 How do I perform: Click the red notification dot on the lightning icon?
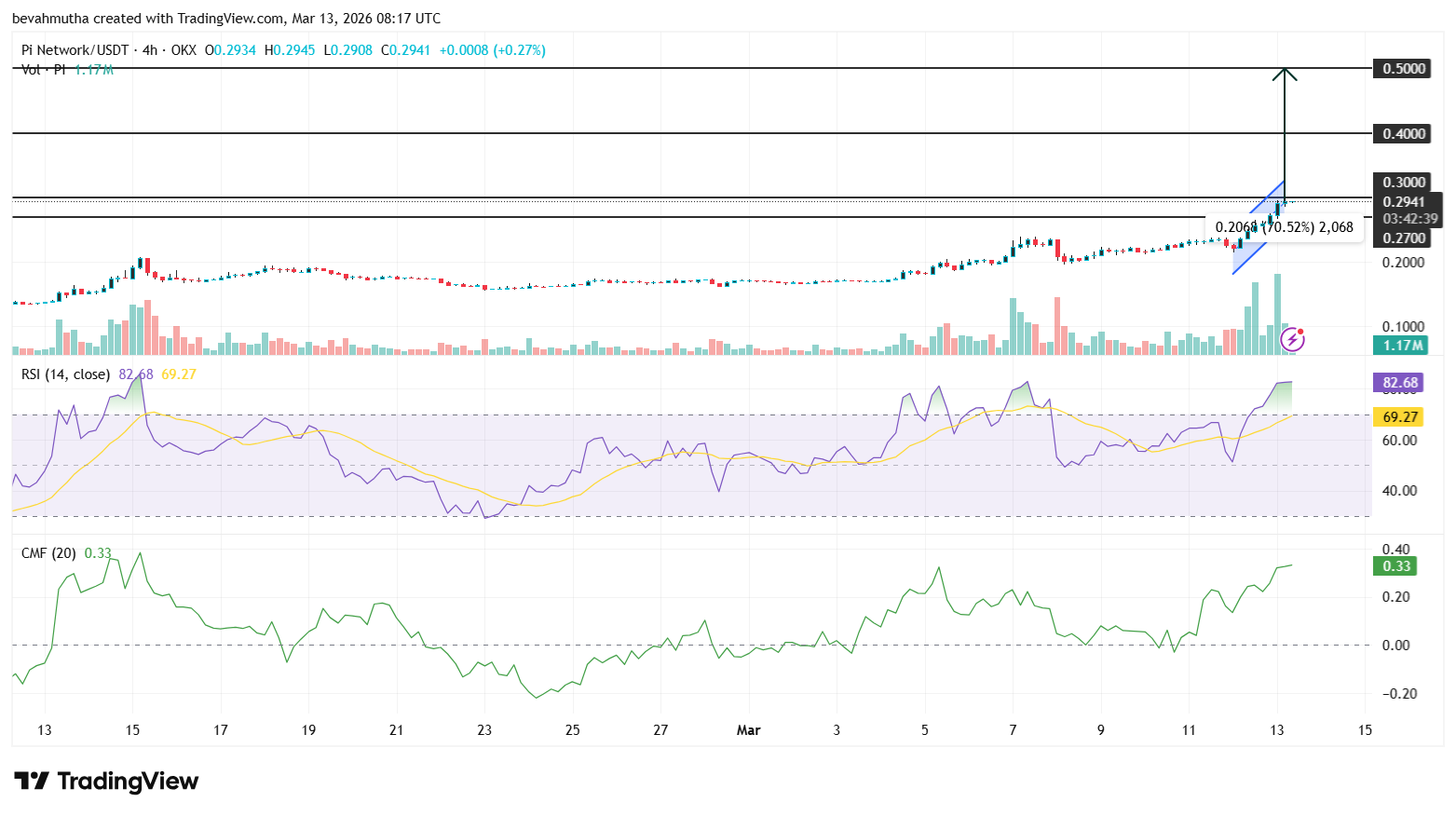(1301, 332)
